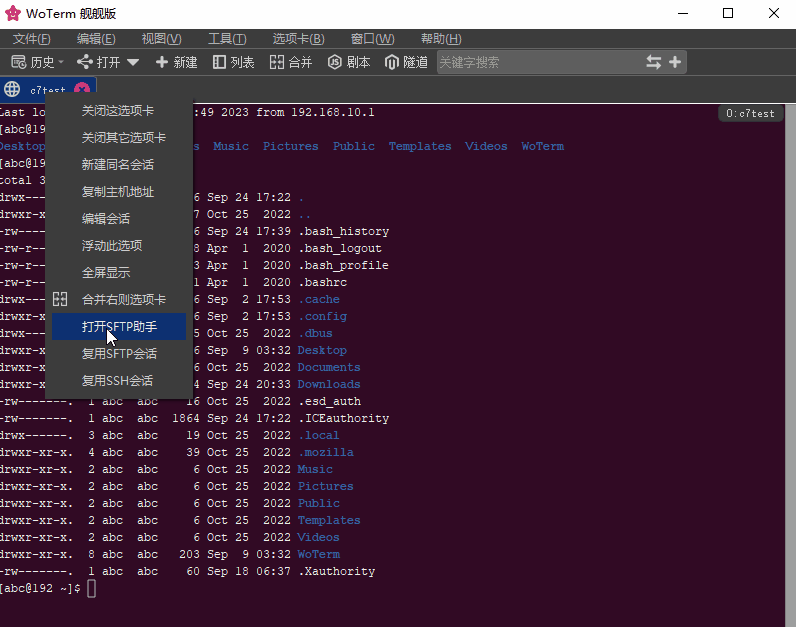Image resolution: width=796 pixels, height=627 pixels.
Task: Maximize the WoTerm window
Action: coord(728,14)
